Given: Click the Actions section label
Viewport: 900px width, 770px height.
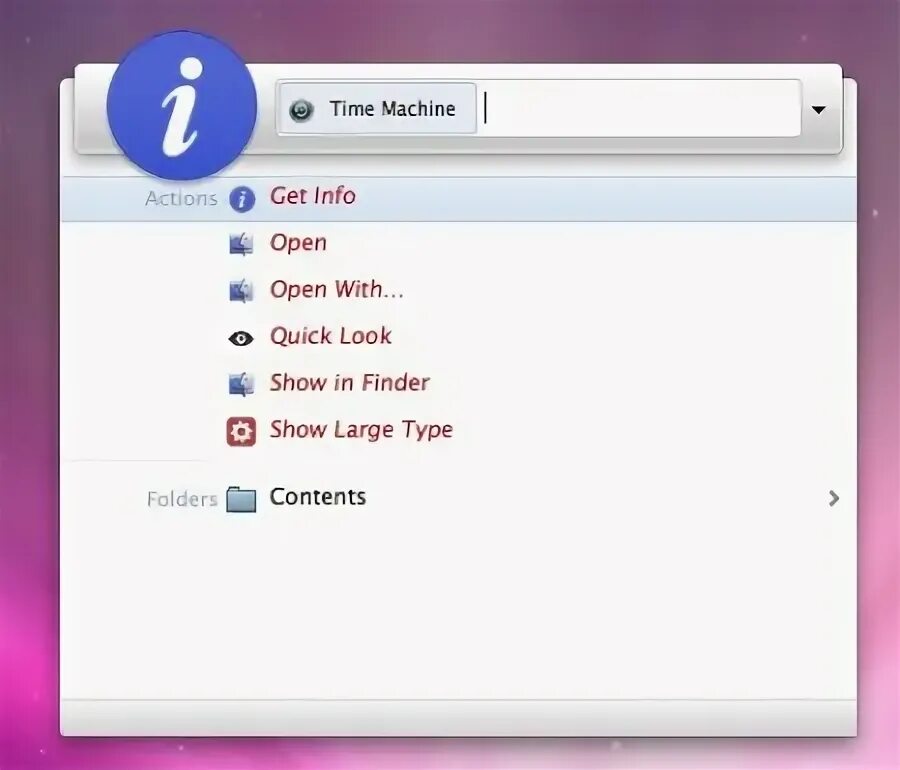Looking at the screenshot, I should pyautogui.click(x=181, y=199).
